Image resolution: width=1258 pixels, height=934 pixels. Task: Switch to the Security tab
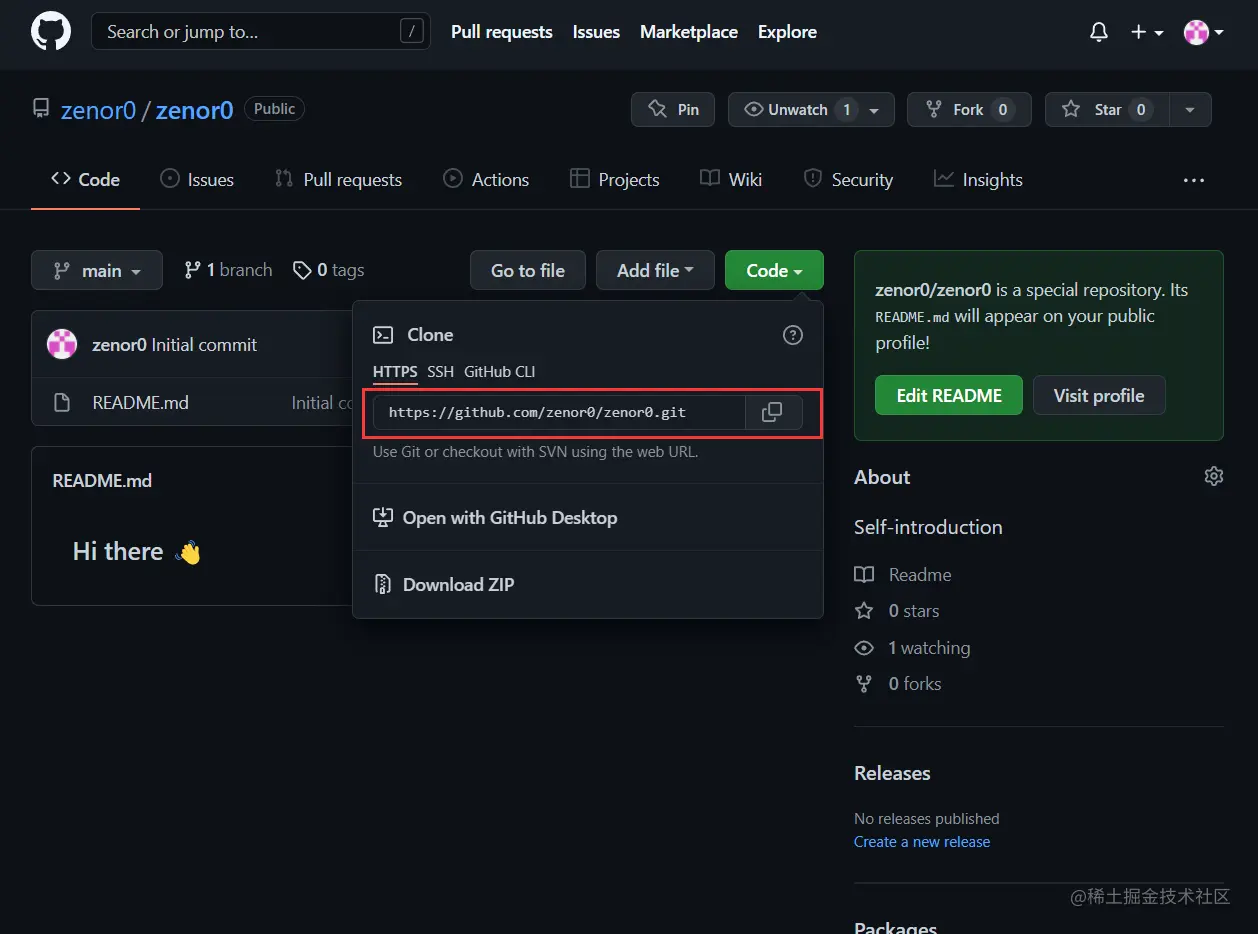(x=848, y=180)
